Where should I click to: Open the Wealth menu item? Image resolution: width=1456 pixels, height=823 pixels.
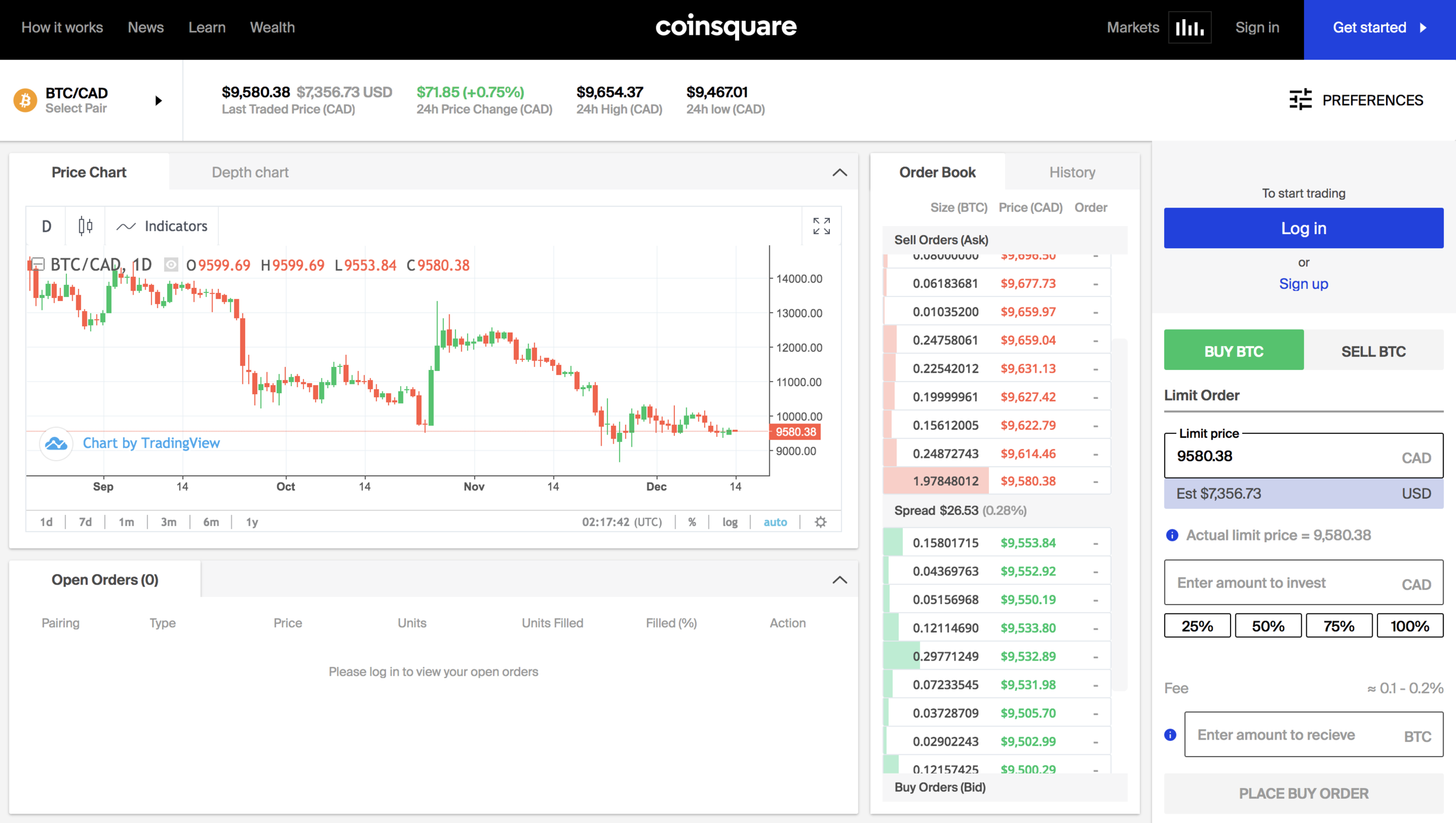point(272,27)
